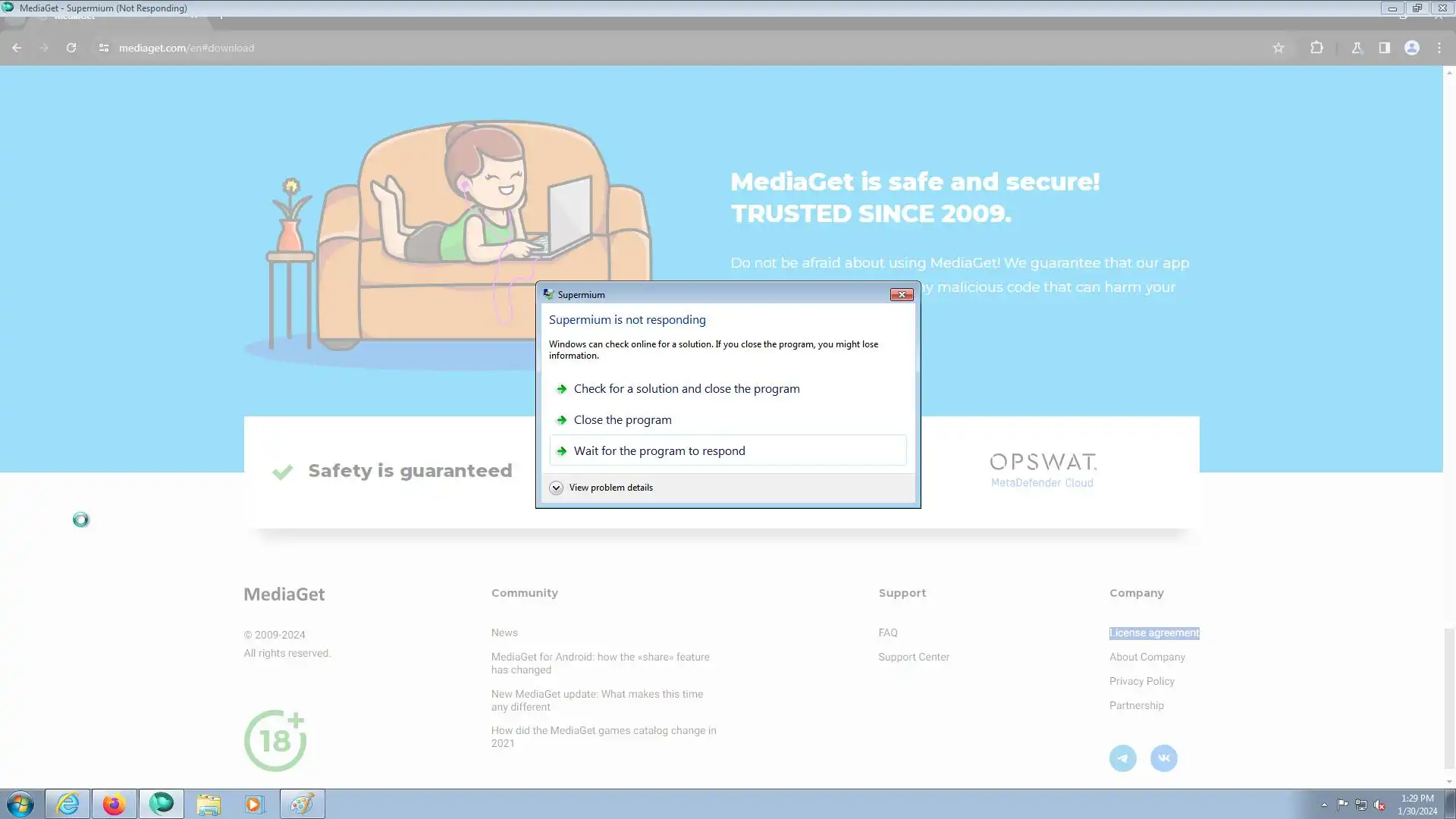This screenshot has width=1456, height=819.
Task: Open the License agreement link
Action: click(1154, 633)
